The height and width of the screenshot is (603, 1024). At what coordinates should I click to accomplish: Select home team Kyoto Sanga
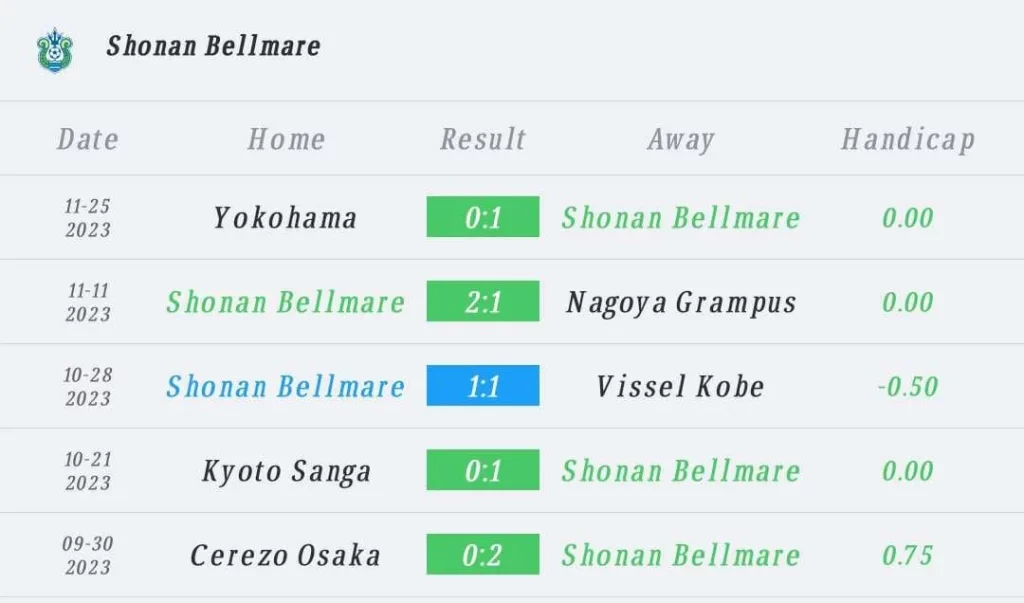click(x=286, y=472)
